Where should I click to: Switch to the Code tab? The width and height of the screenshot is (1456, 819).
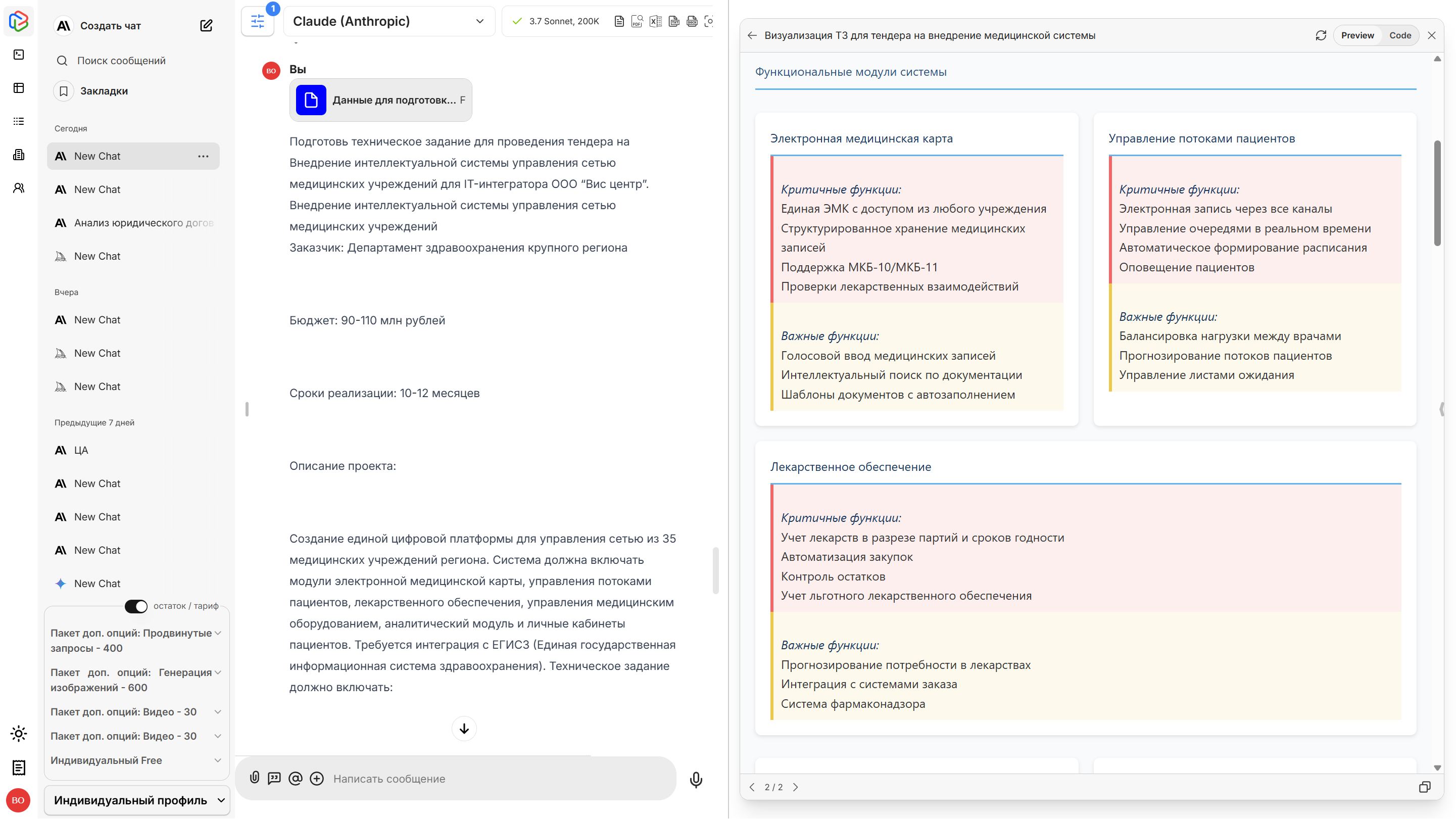coord(1400,35)
